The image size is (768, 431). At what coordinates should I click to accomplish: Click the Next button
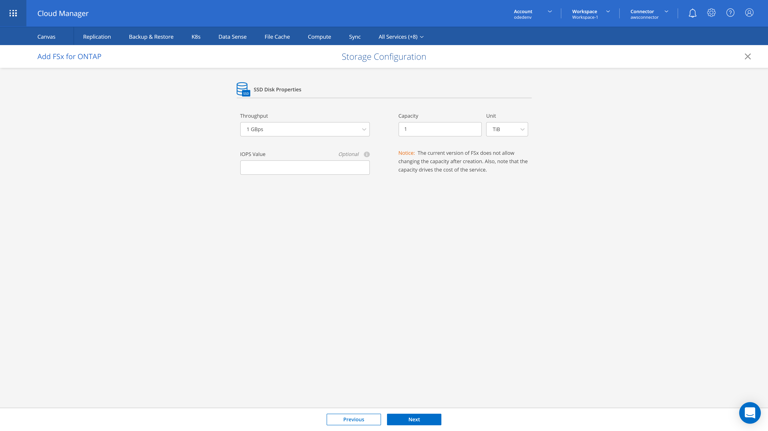(414, 419)
